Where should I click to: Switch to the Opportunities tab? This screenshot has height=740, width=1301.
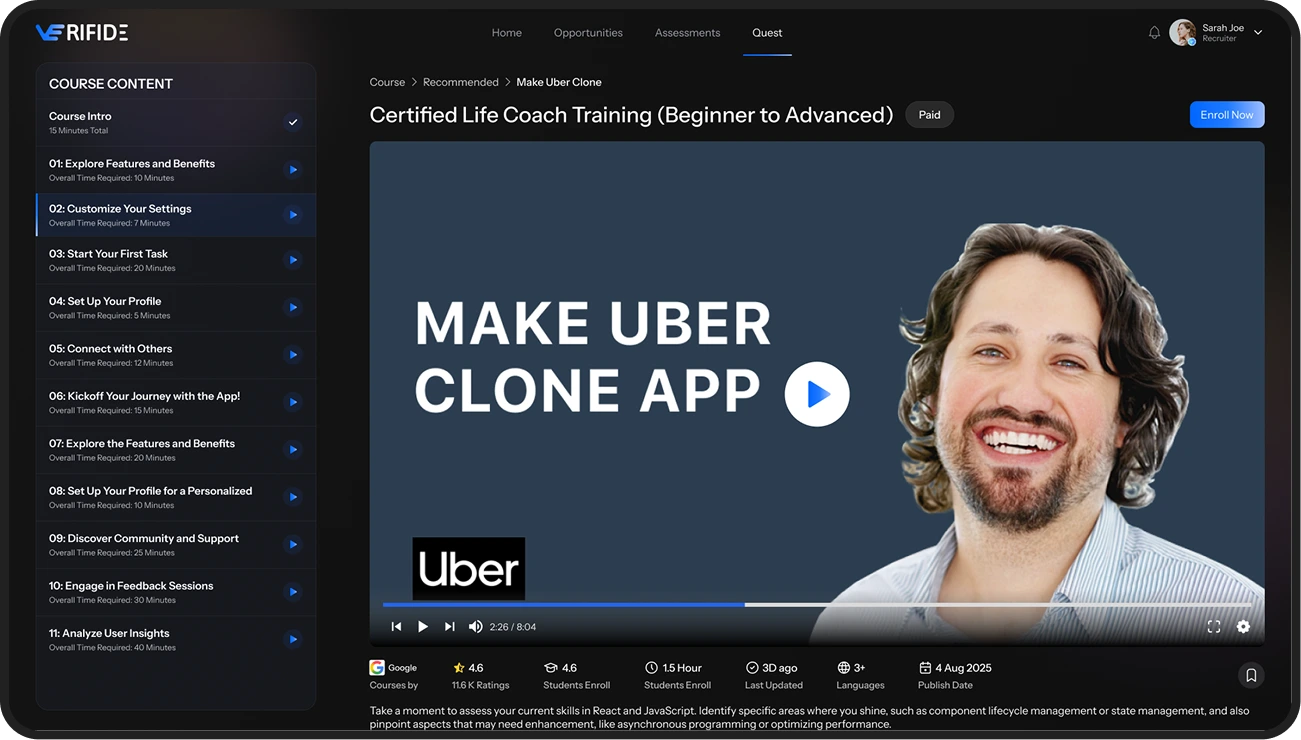(588, 33)
